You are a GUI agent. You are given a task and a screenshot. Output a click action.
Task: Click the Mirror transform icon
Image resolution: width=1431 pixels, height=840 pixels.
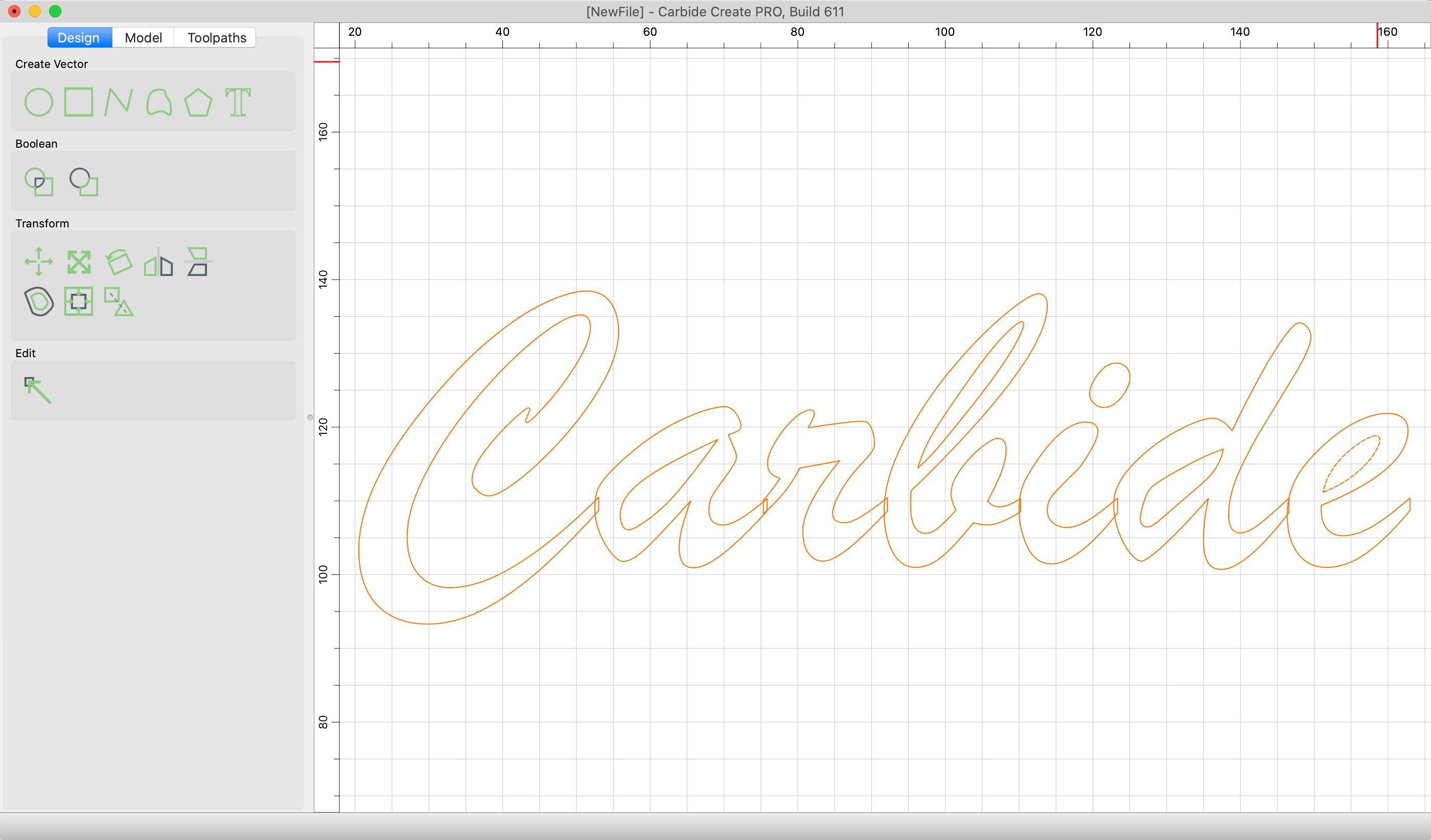click(158, 262)
